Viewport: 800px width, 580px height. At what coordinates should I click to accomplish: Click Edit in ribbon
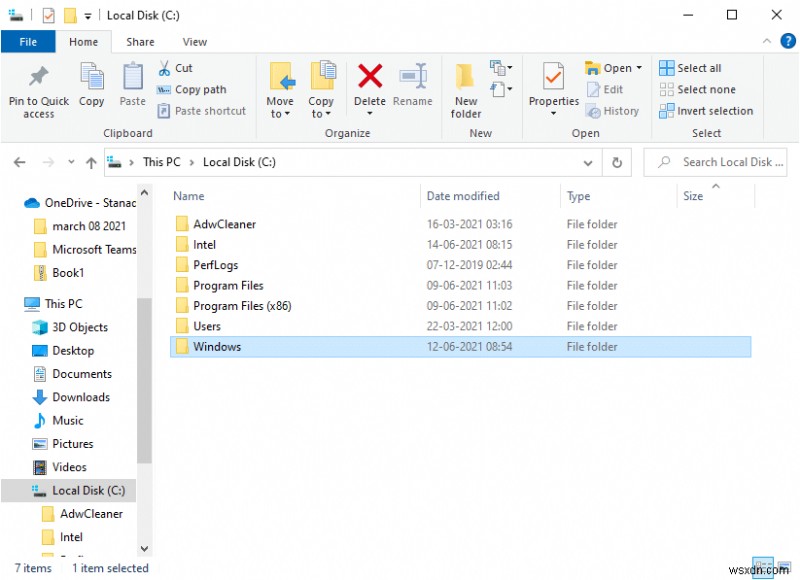[606, 90]
